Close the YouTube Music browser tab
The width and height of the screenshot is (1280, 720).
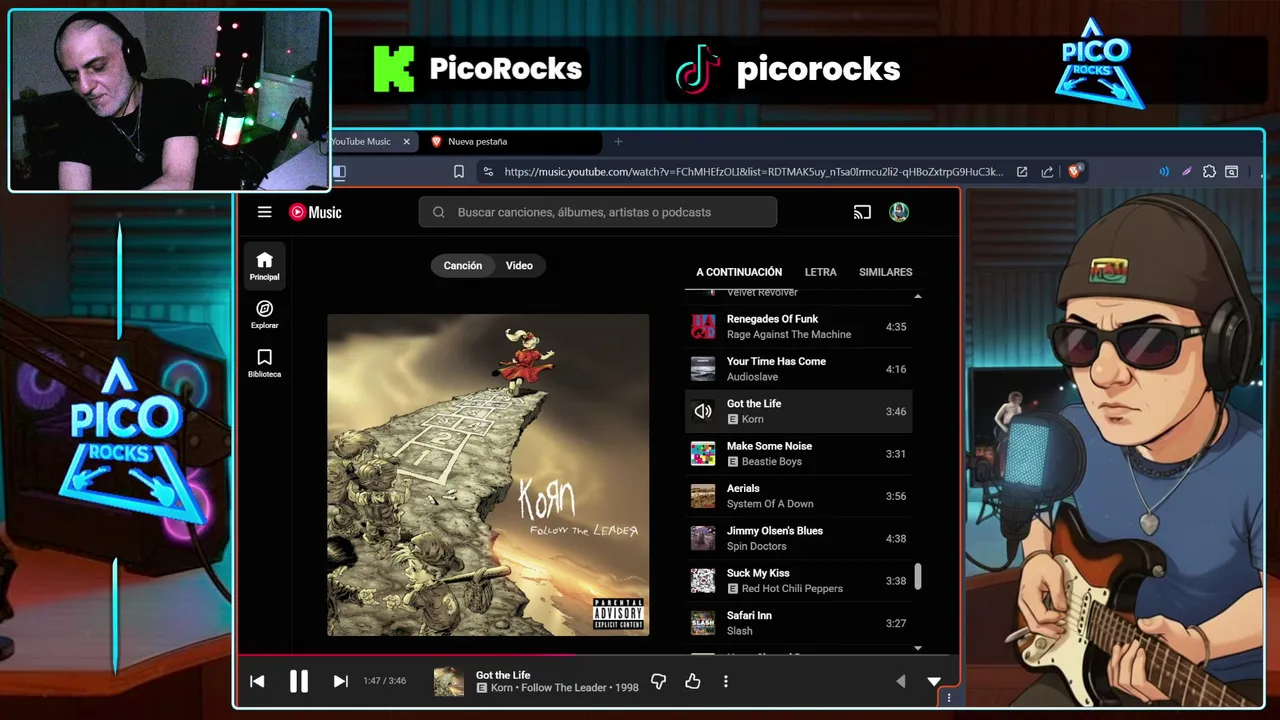406,142
